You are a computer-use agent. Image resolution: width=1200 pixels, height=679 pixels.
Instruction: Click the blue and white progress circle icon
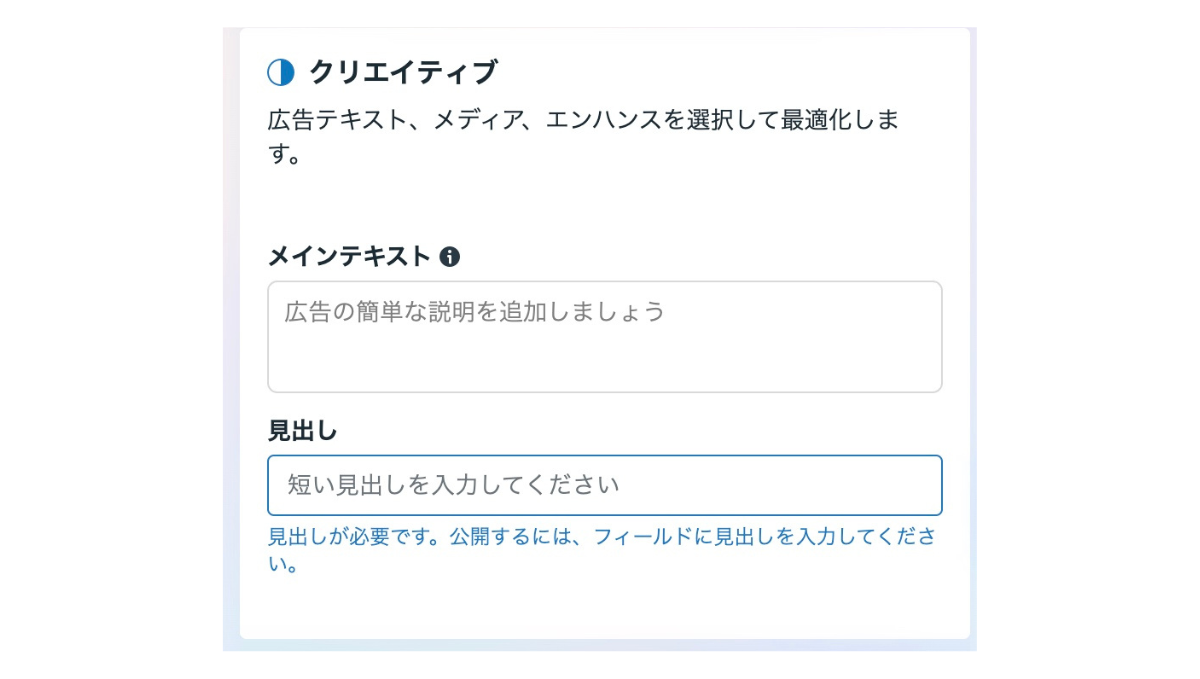point(281,73)
